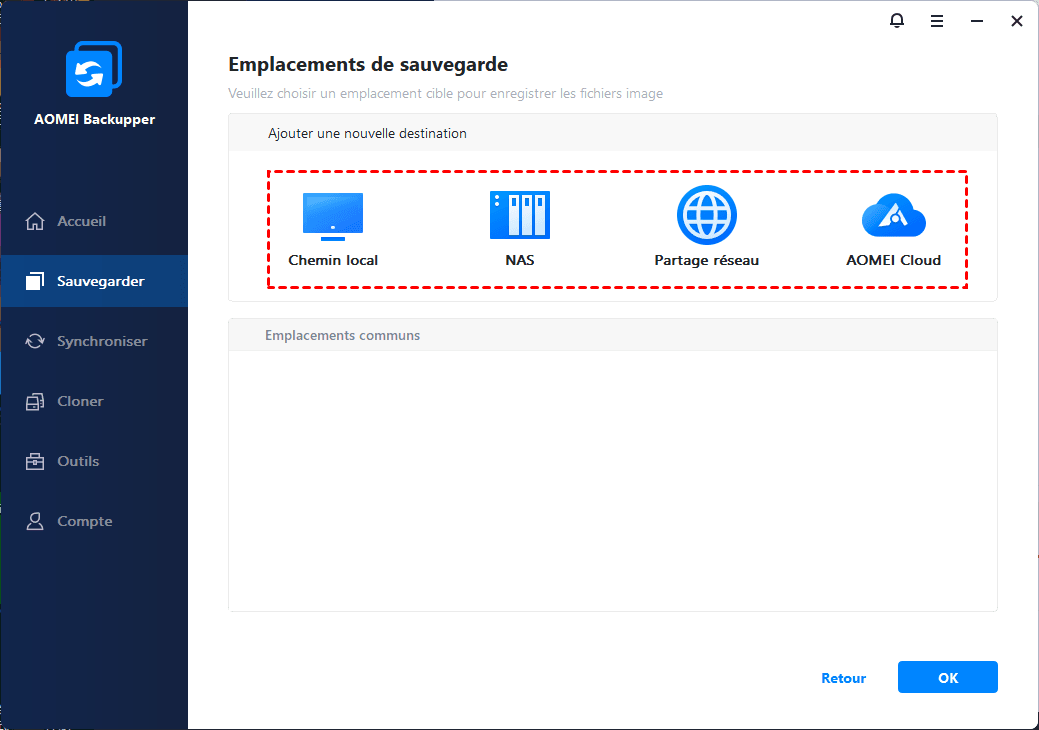Switch to Synchroniser in the sidebar

(94, 341)
